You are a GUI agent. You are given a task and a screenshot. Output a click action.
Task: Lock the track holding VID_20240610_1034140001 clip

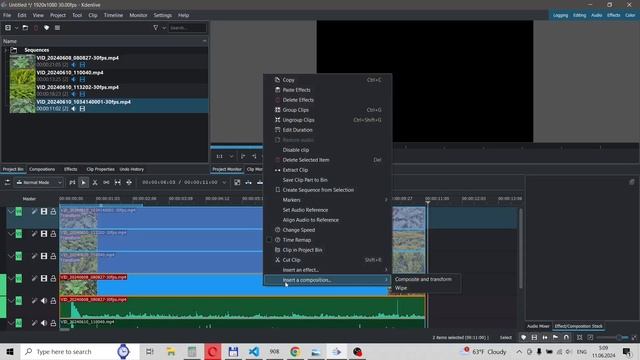[x=53, y=211]
